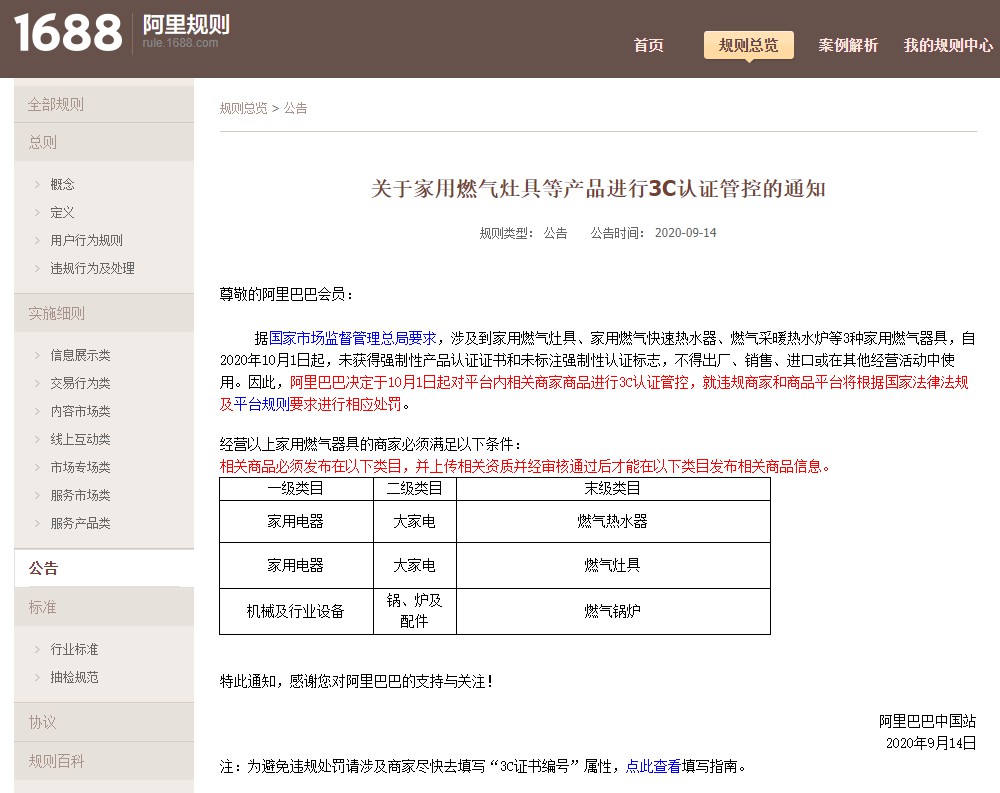Go to the 首页 tab
Screen dimensions: 1000x793
648,45
